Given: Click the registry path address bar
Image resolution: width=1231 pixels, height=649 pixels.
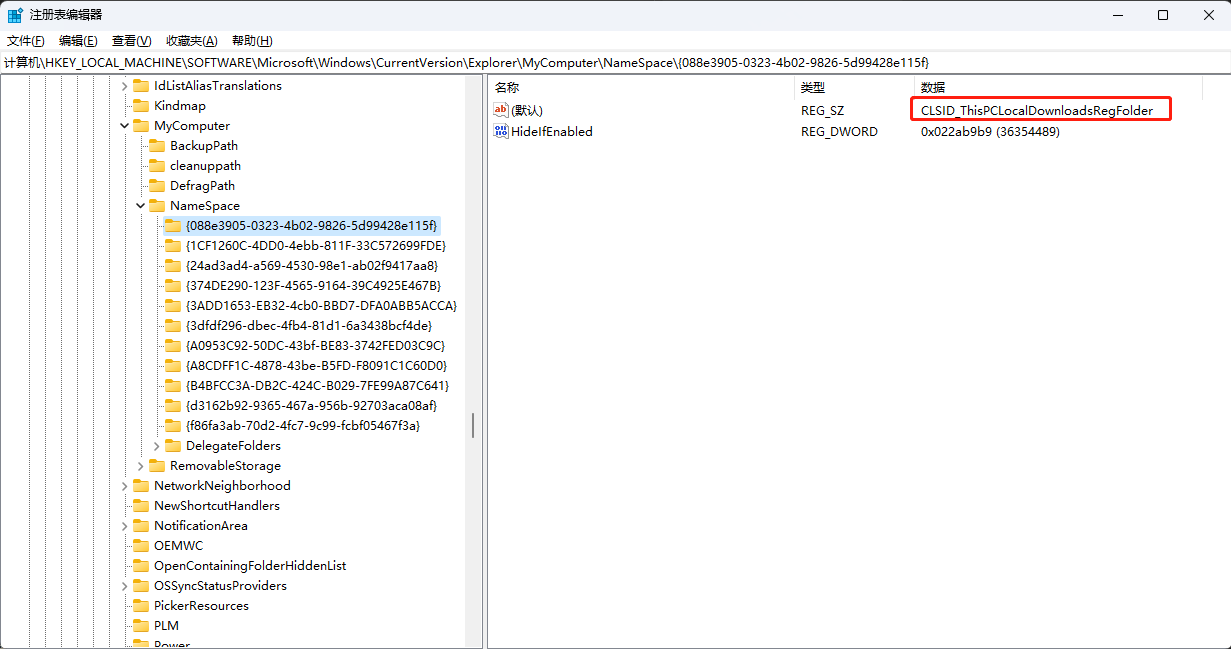Looking at the screenshot, I should coord(615,62).
